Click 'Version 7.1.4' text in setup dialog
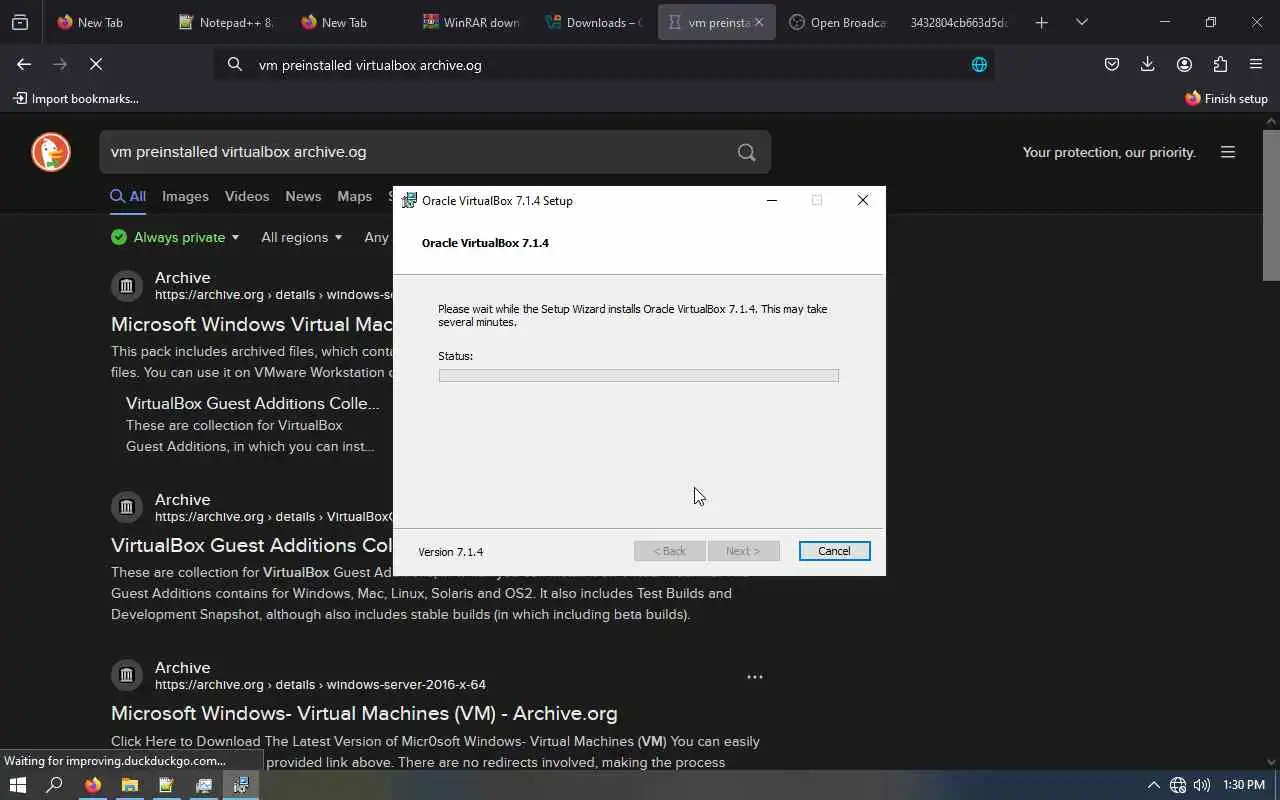The image size is (1280, 800). [x=450, y=552]
